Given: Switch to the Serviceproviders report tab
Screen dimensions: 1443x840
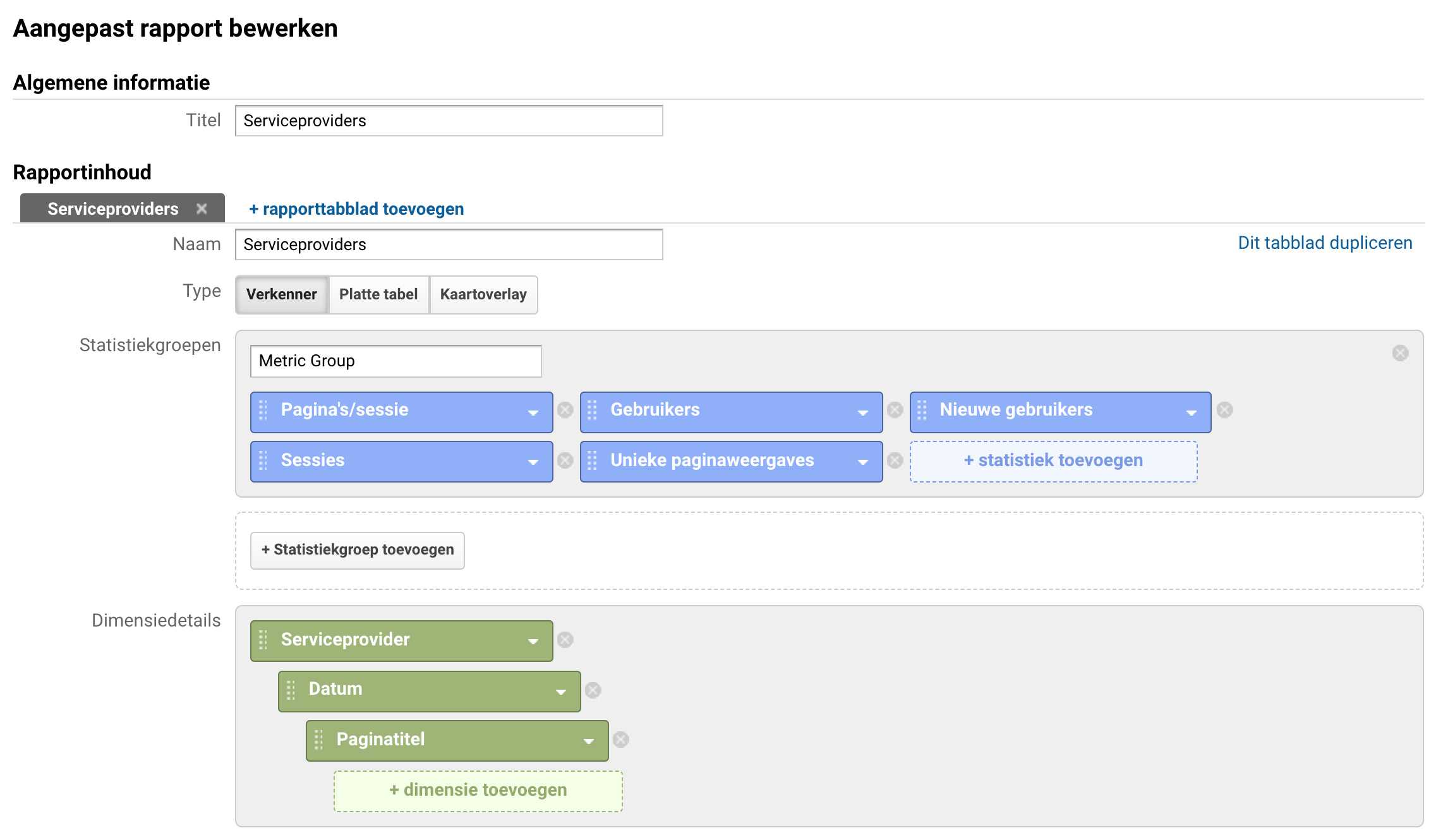Looking at the screenshot, I should 113,208.
